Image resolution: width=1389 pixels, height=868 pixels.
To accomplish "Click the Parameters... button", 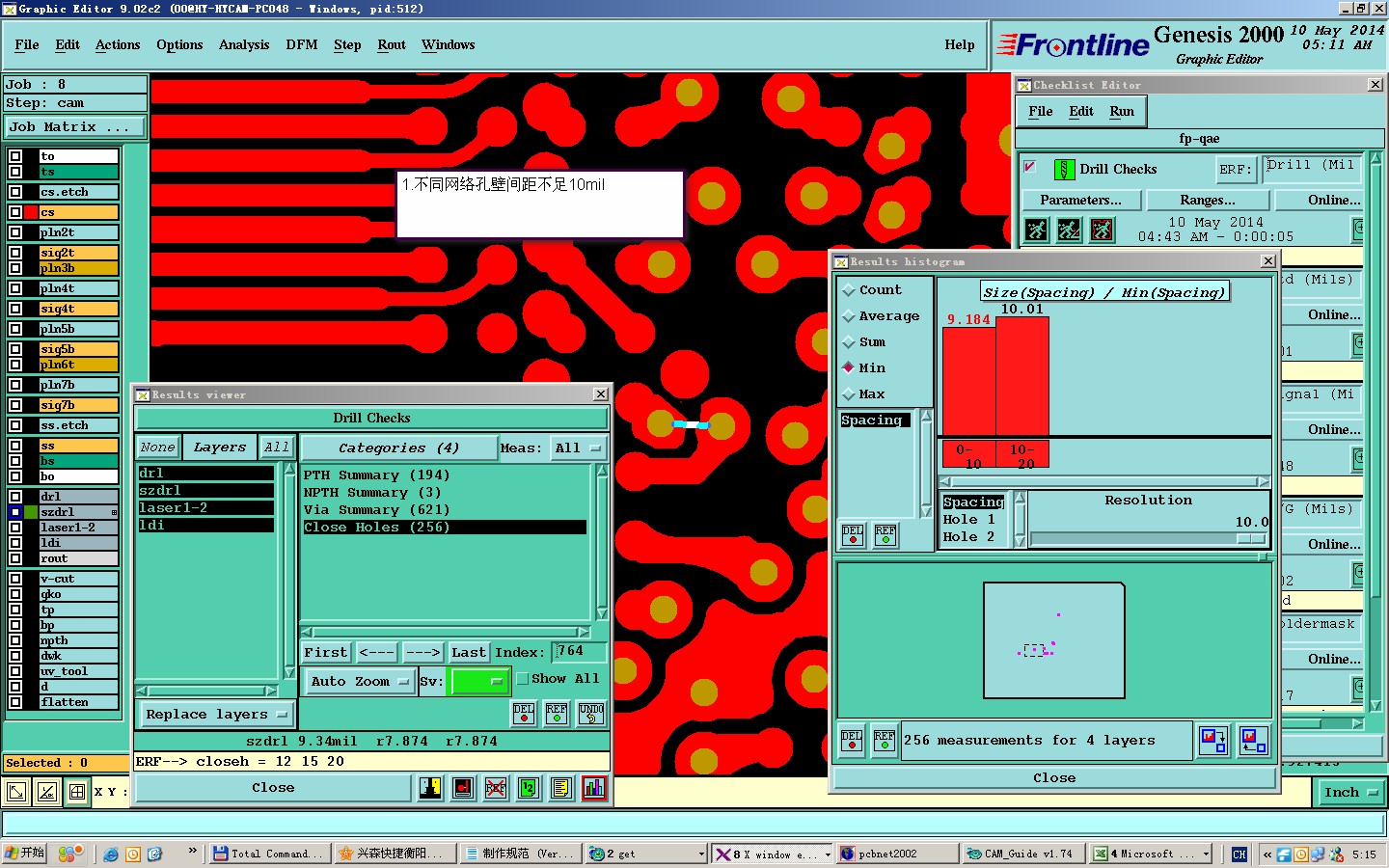I will [1080, 201].
